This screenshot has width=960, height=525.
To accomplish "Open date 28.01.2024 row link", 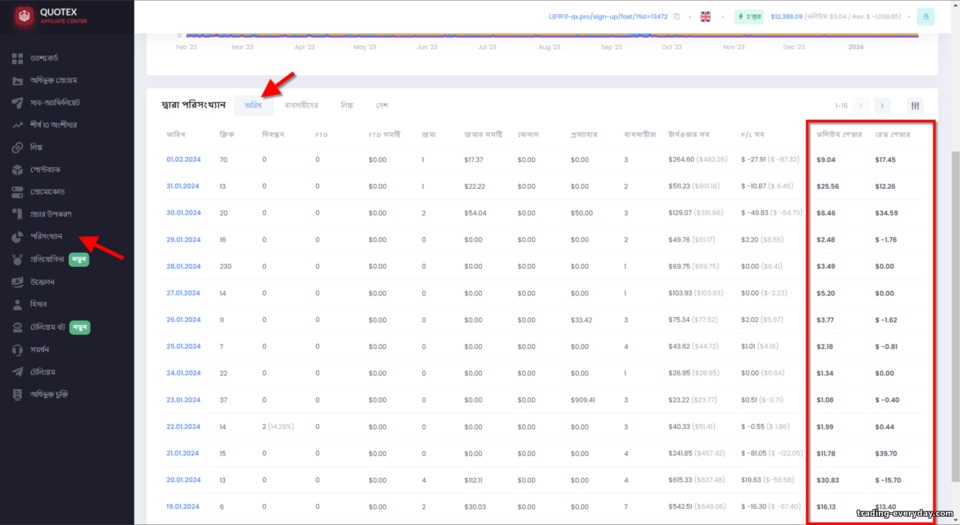I will point(183,266).
